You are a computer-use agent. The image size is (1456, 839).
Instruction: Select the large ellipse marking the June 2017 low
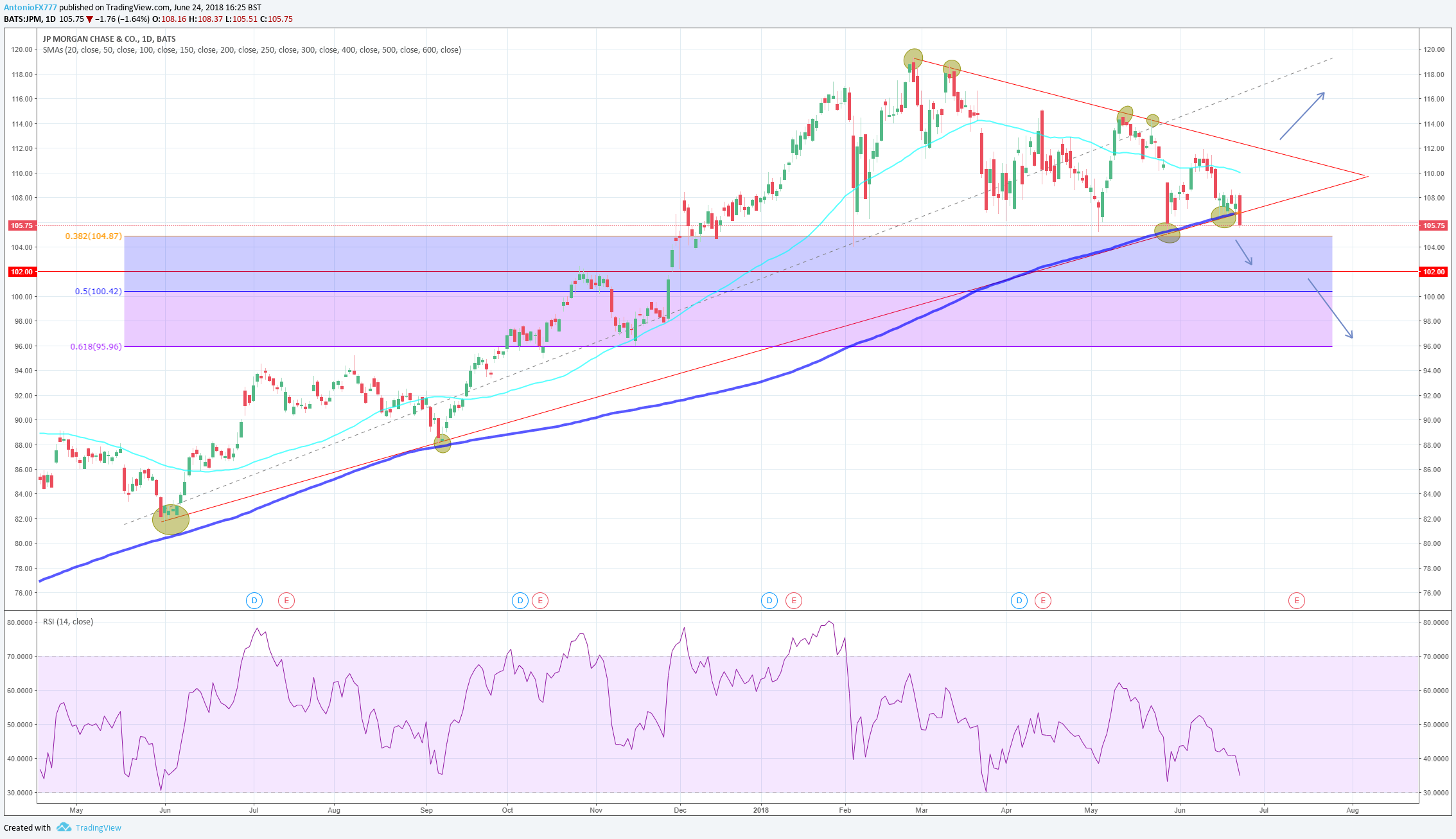(x=171, y=520)
